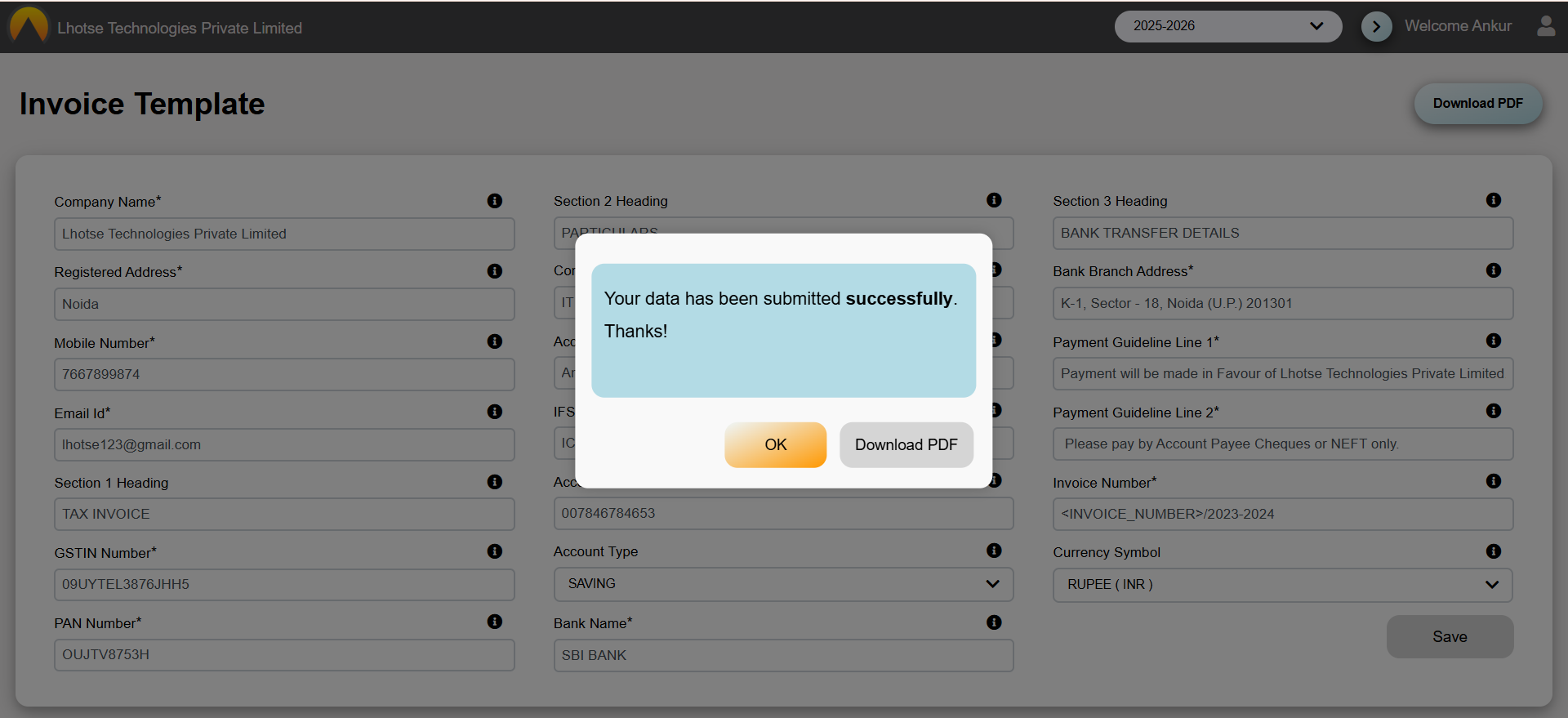The width and height of the screenshot is (1568, 718).
Task: Show info for Registered Address field
Action: (x=495, y=271)
